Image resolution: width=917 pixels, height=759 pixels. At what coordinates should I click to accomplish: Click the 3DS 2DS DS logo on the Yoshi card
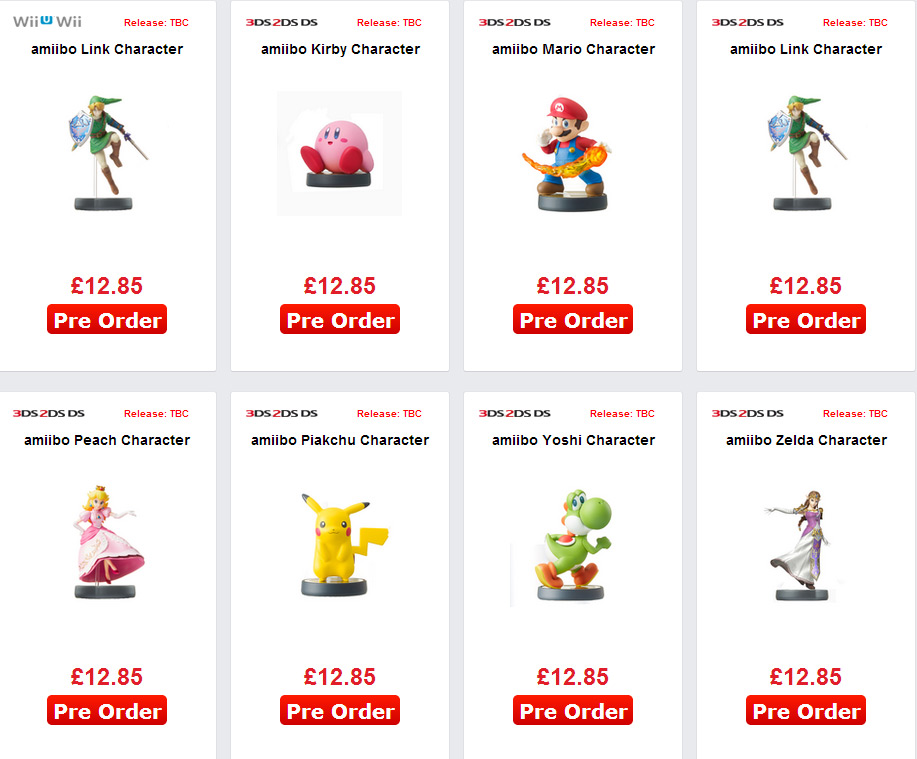(x=515, y=413)
